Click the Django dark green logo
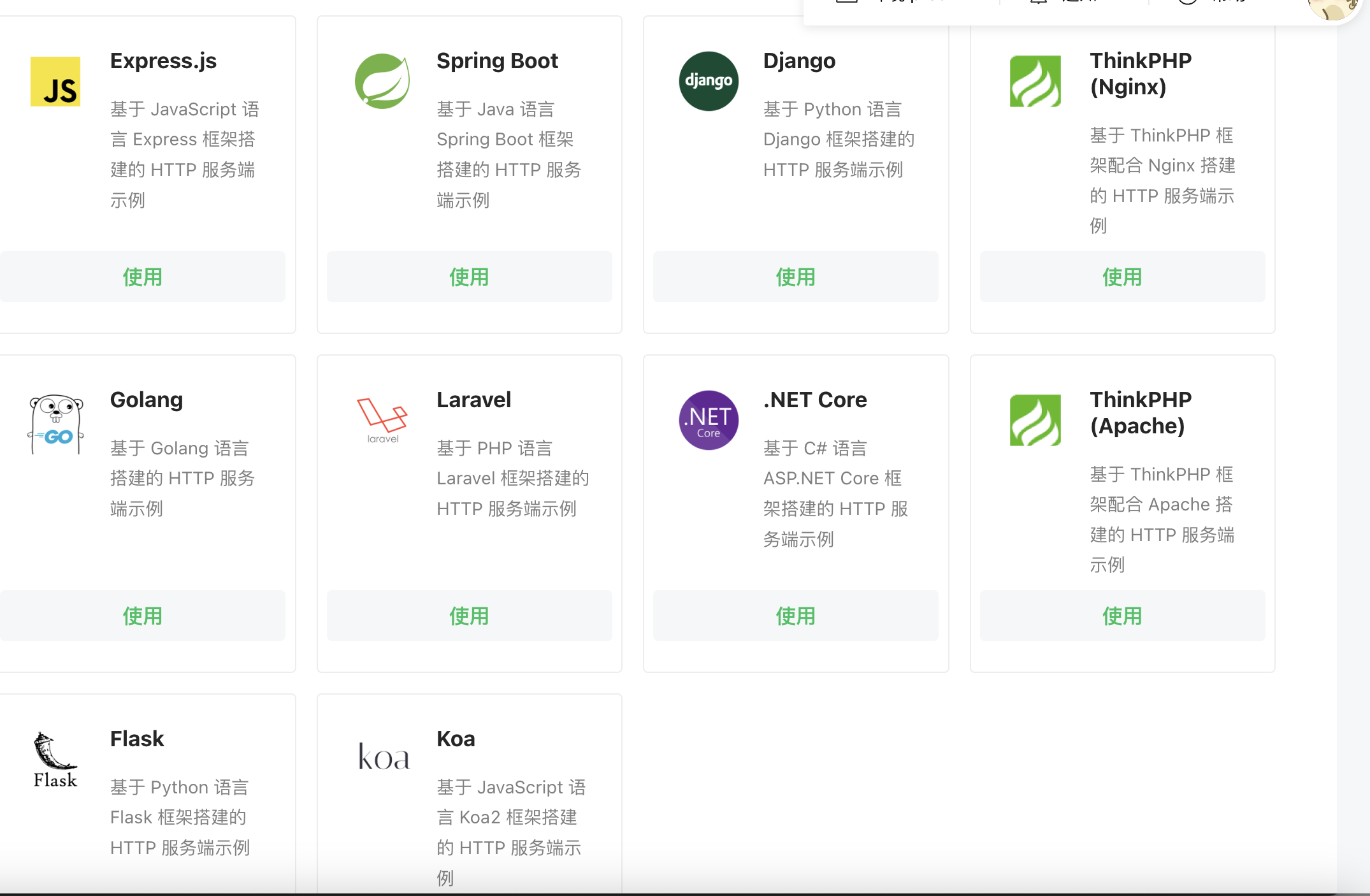1370x896 pixels. coord(709,81)
